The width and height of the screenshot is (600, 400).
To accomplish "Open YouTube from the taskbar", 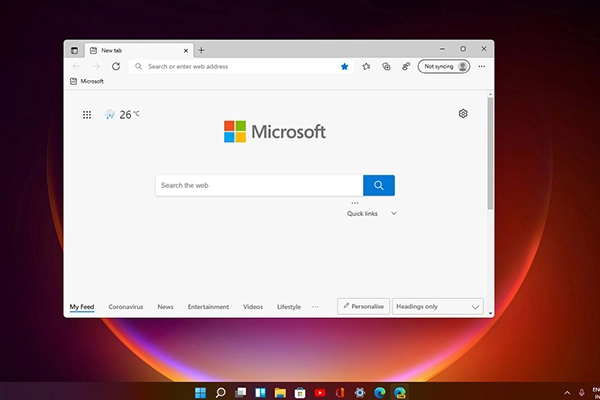I will (x=320, y=392).
